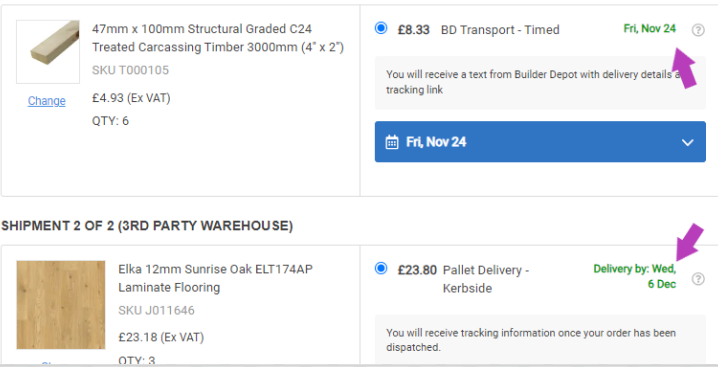718x368 pixels.
Task: Click the Pallet Delivery - Kerbside label
Action: (486, 279)
